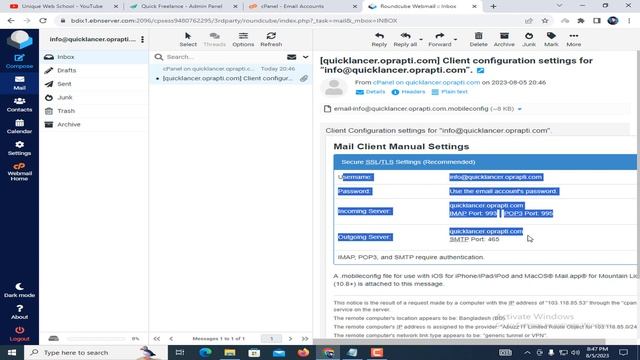Mark the message as Junk

pos(529,40)
